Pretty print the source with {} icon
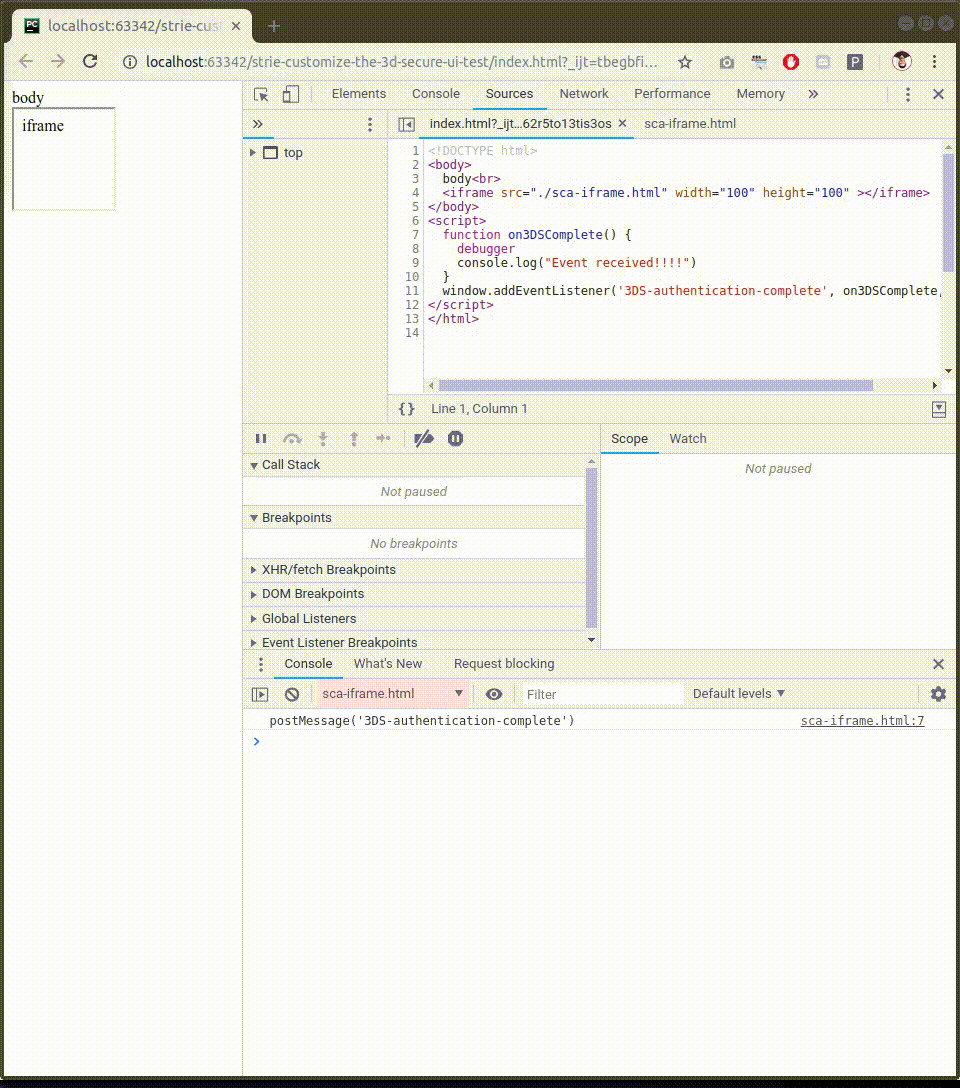960x1088 pixels. (406, 409)
